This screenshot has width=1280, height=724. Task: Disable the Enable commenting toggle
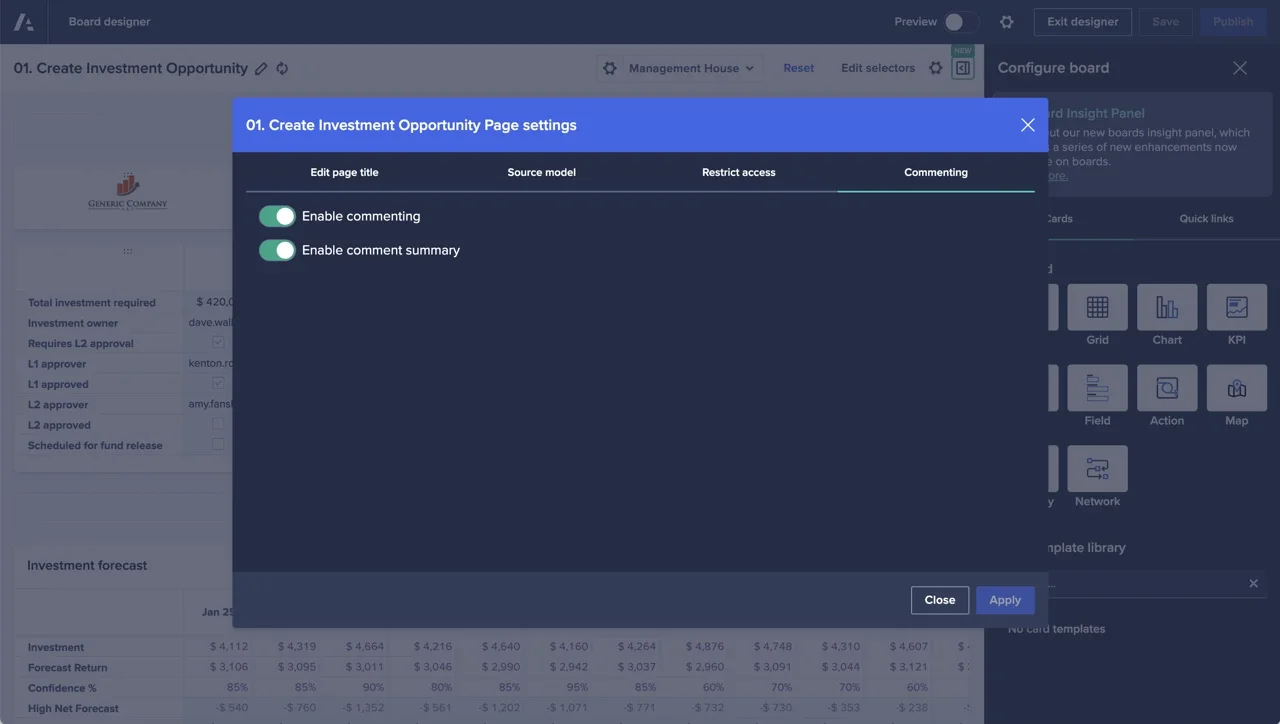[x=277, y=216]
